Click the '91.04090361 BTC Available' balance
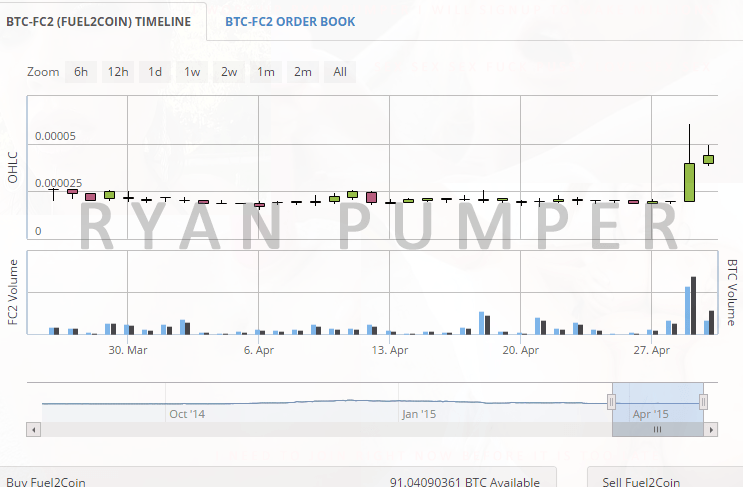Screen dimensions: 743x487 (x=465, y=482)
